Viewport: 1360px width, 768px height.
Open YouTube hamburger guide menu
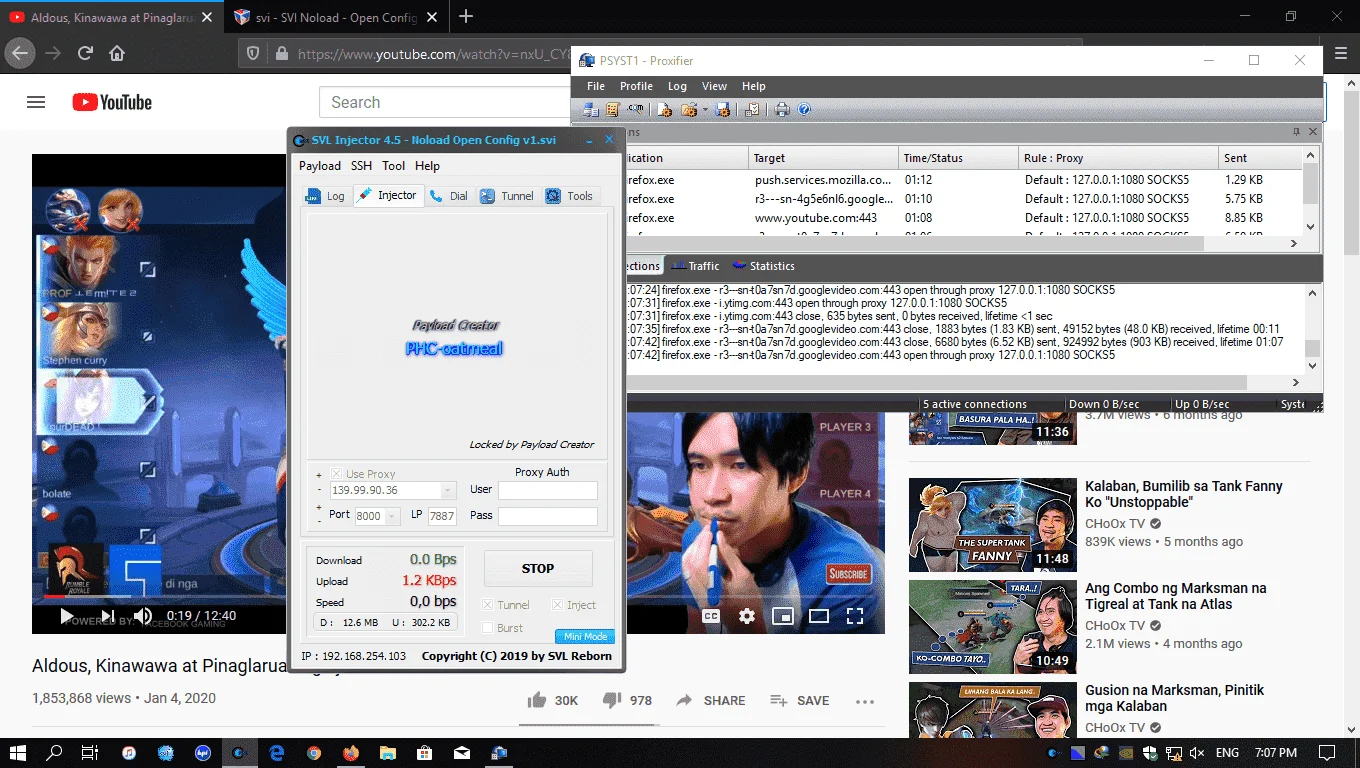(x=36, y=102)
